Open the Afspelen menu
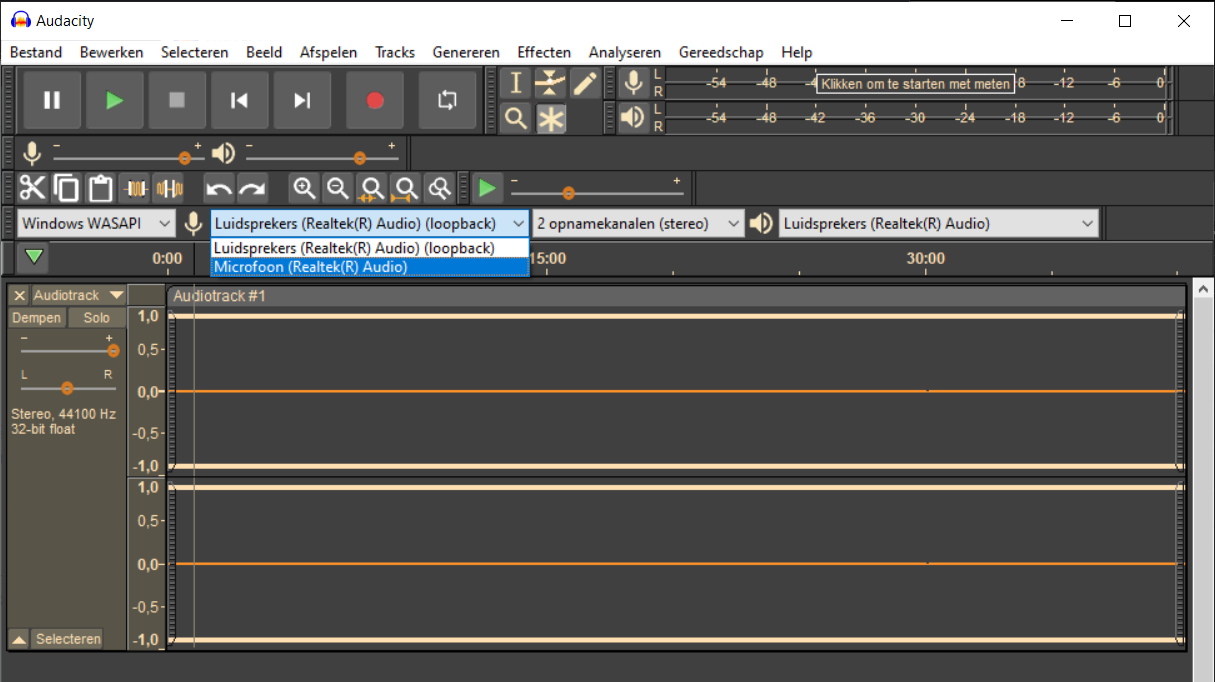 click(x=329, y=52)
